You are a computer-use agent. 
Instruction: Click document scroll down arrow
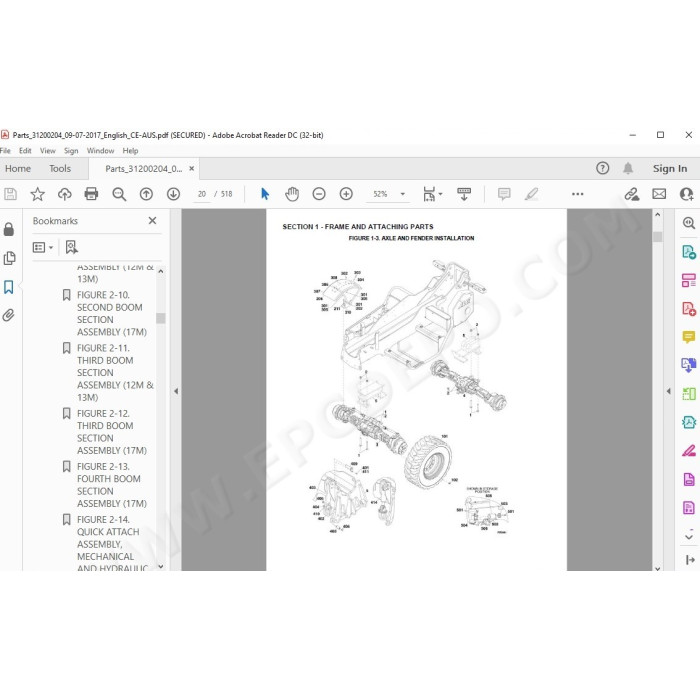click(657, 568)
